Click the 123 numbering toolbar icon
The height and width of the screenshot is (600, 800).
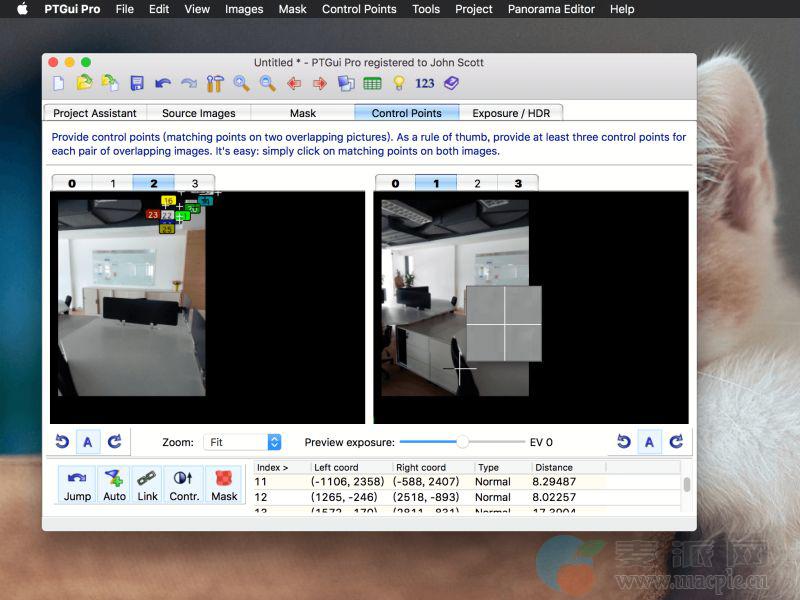tap(424, 84)
